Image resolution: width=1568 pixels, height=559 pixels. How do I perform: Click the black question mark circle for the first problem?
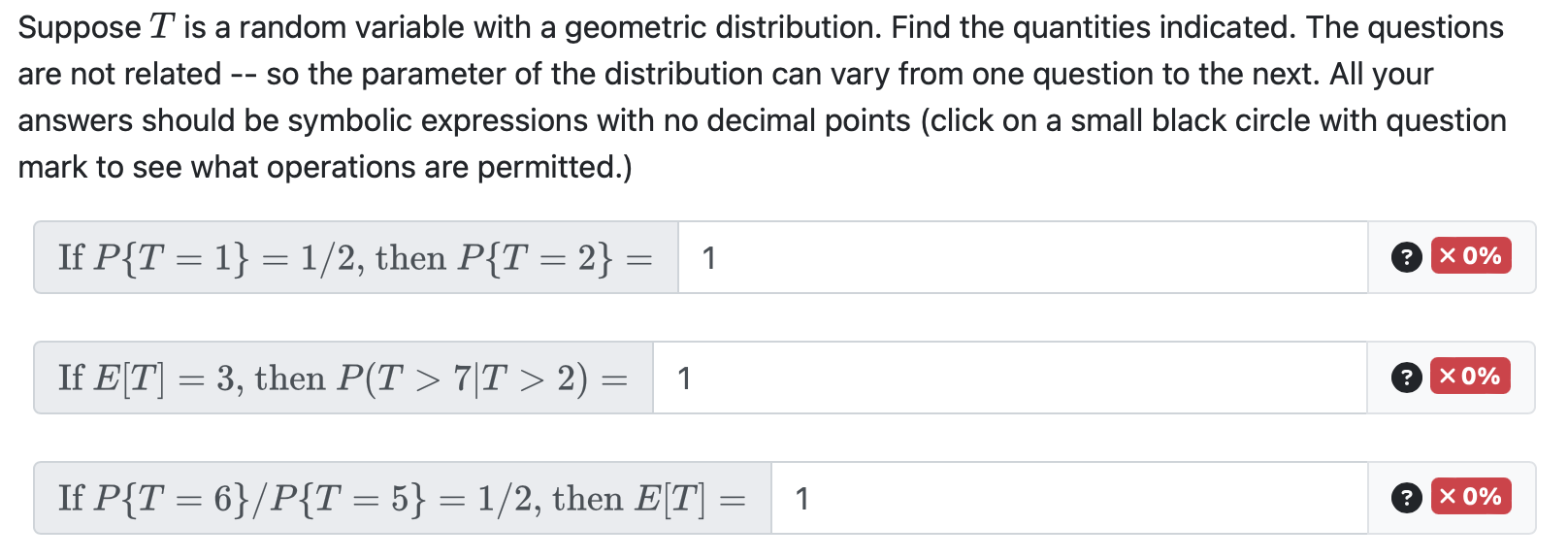click(x=1406, y=257)
